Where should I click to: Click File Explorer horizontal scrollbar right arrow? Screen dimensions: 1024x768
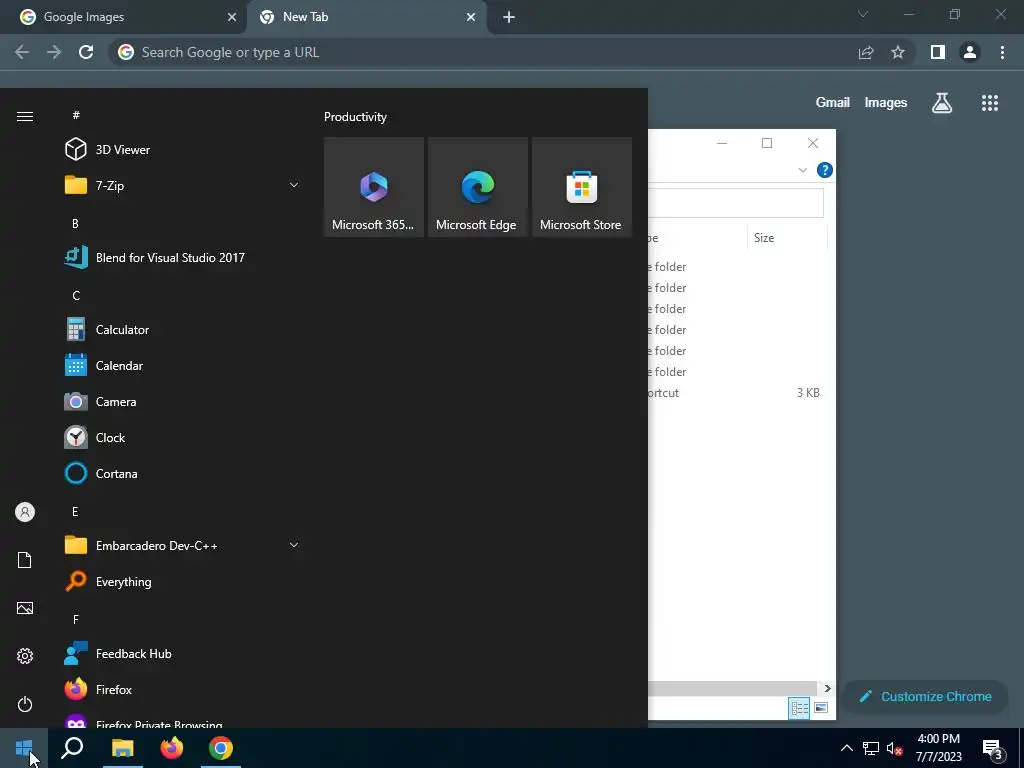[x=827, y=688]
